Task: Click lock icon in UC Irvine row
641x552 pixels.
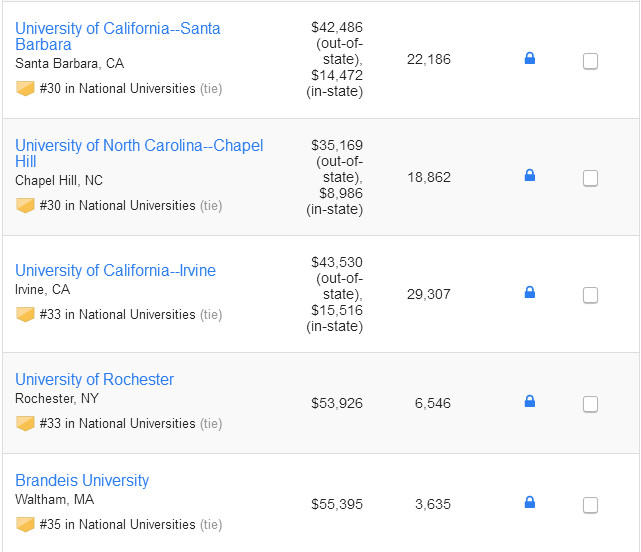Action: [530, 293]
